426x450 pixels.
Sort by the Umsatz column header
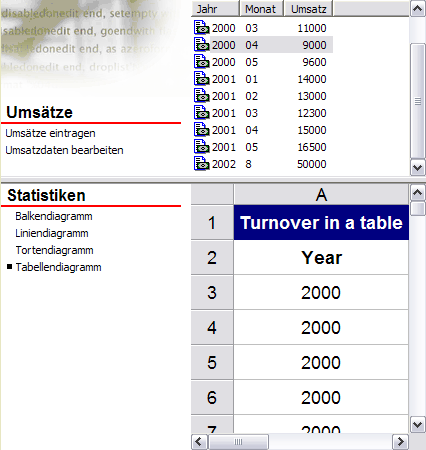click(308, 9)
